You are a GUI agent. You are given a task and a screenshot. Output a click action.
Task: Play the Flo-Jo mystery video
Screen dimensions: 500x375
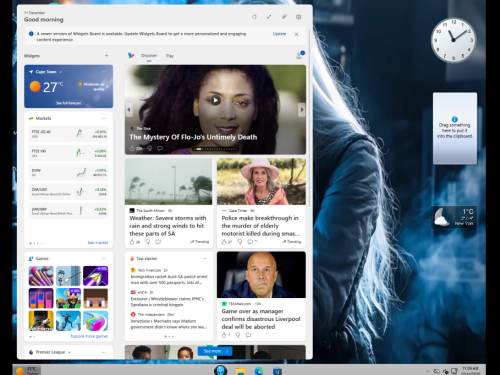[x=215, y=100]
